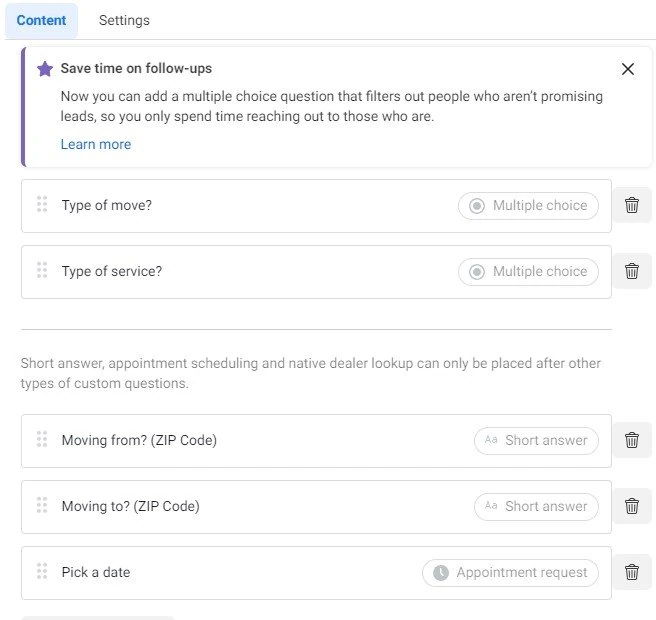Delete the Pick a date question
Screen dimensions: 656x620
click(632, 572)
